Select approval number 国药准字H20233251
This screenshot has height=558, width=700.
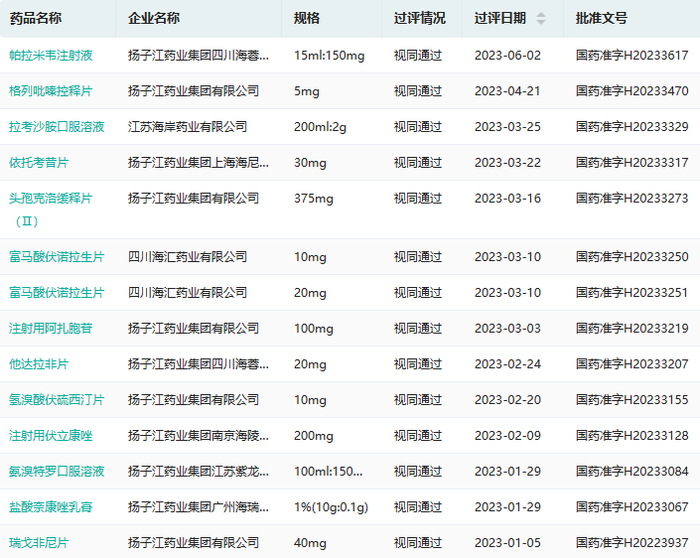coord(632,292)
